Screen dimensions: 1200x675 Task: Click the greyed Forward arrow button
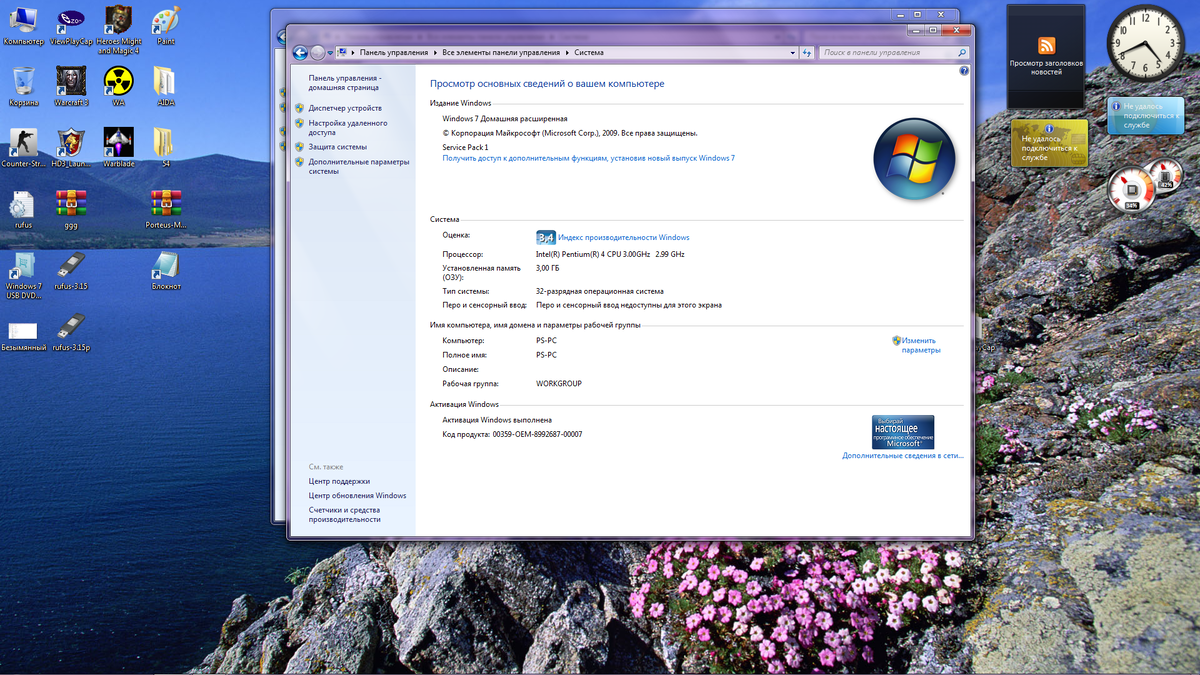tap(318, 52)
